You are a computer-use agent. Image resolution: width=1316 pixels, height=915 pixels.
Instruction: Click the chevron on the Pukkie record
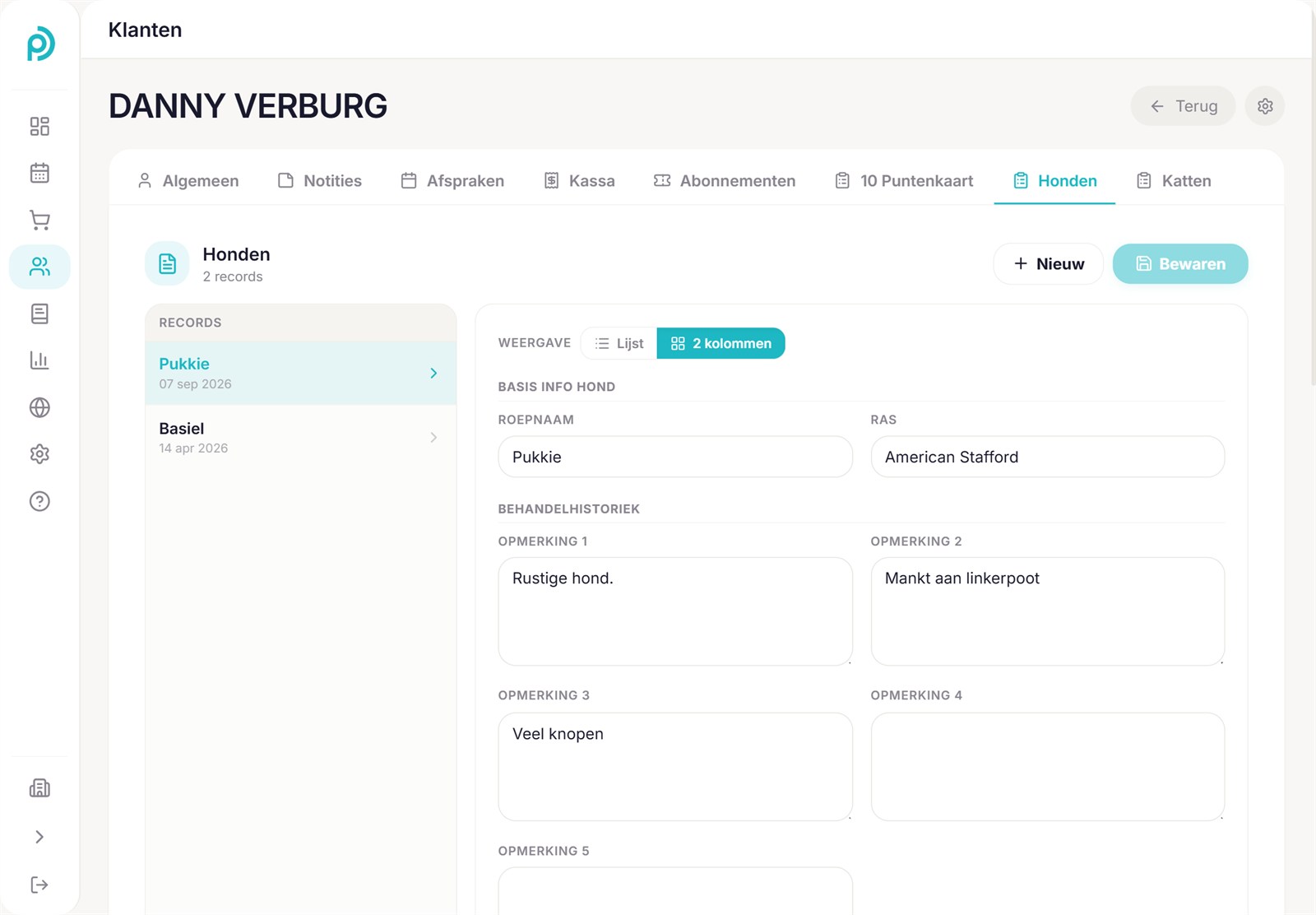pos(433,374)
